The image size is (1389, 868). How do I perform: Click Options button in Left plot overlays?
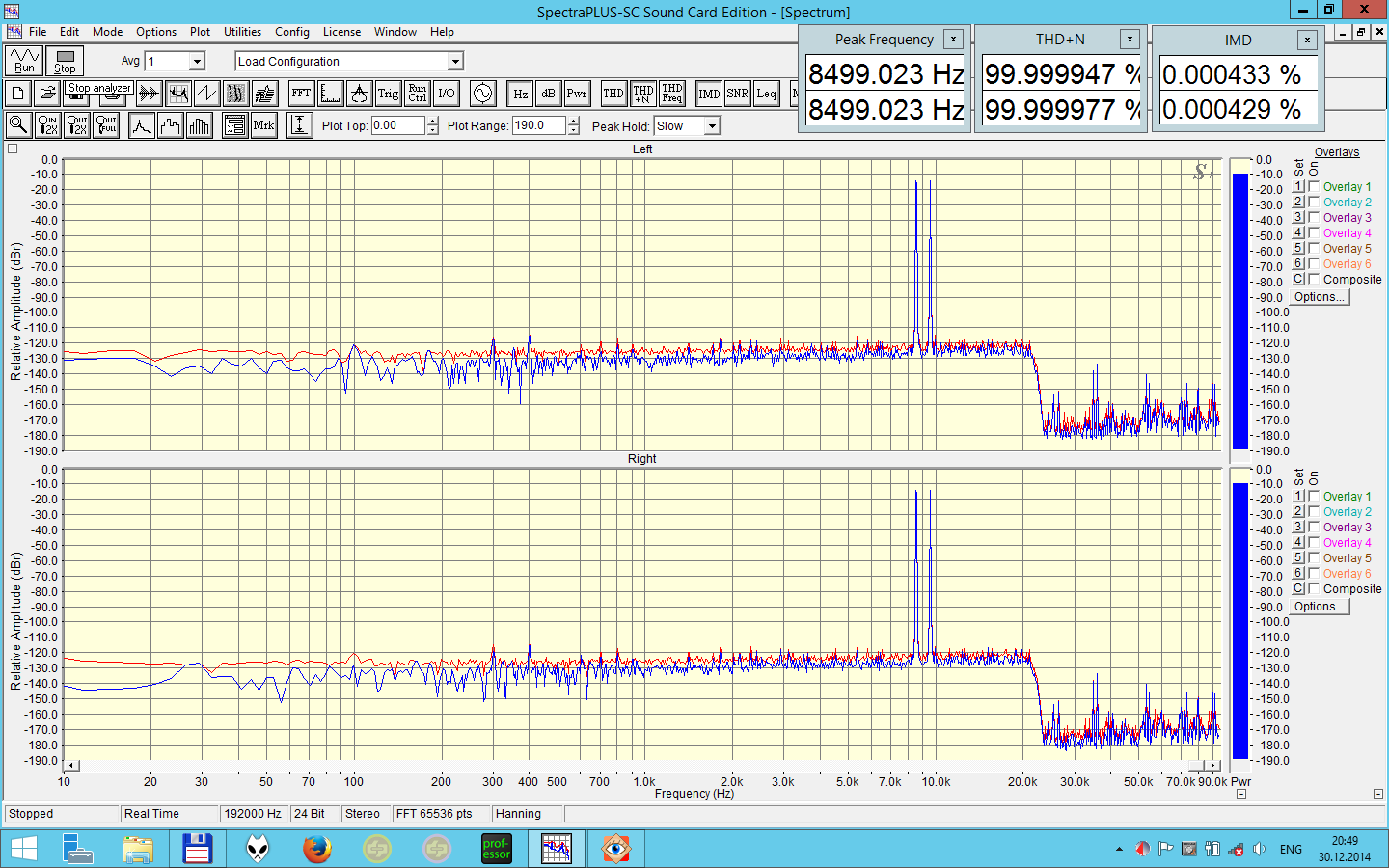point(1319,297)
